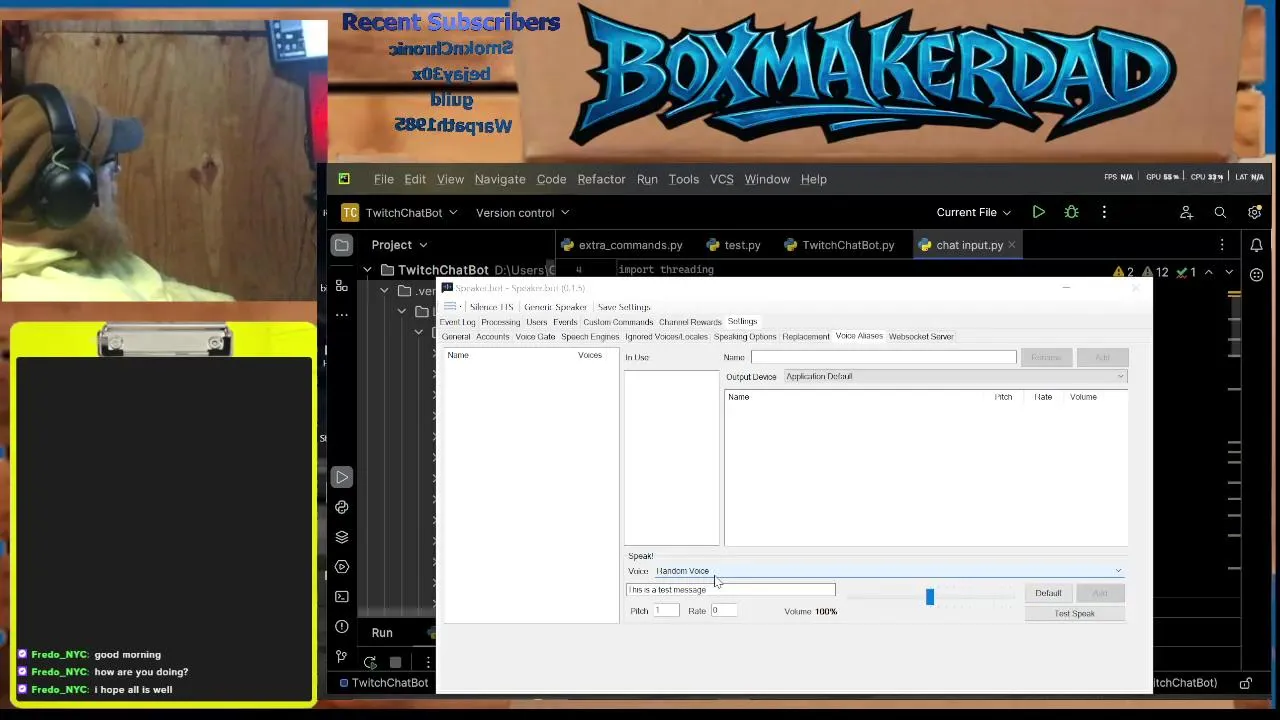Open editor tabs options ellipsis

pyautogui.click(x=1222, y=245)
